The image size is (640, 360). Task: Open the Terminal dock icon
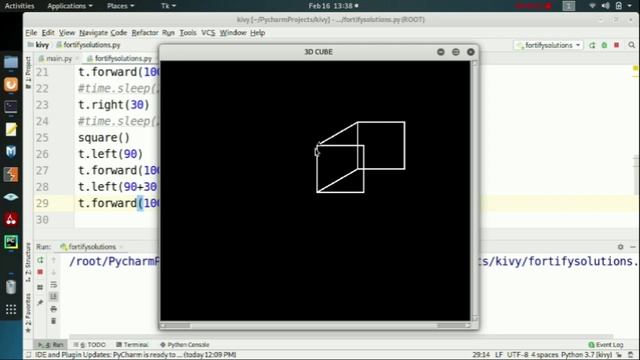pos(11,107)
